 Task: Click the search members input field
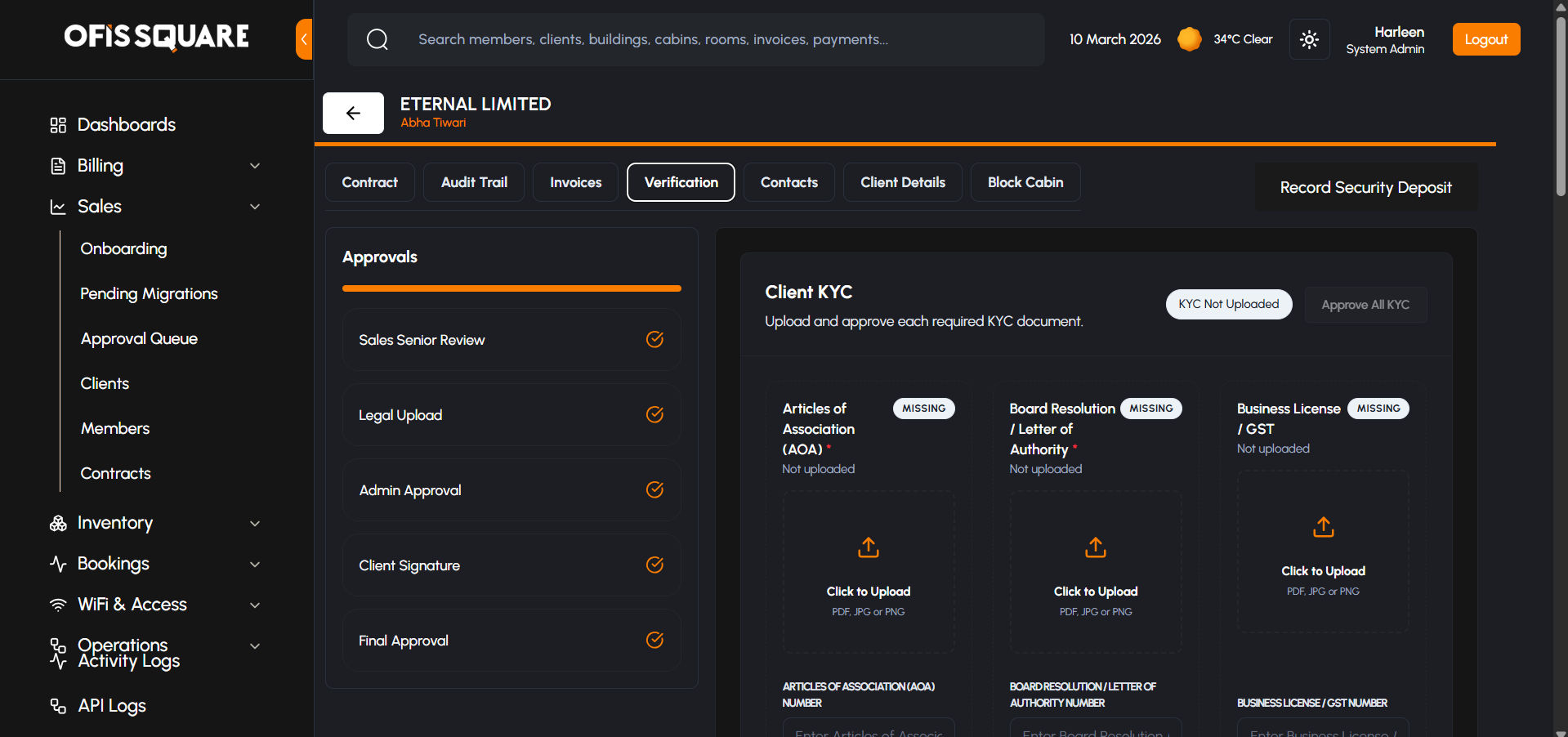tap(695, 39)
